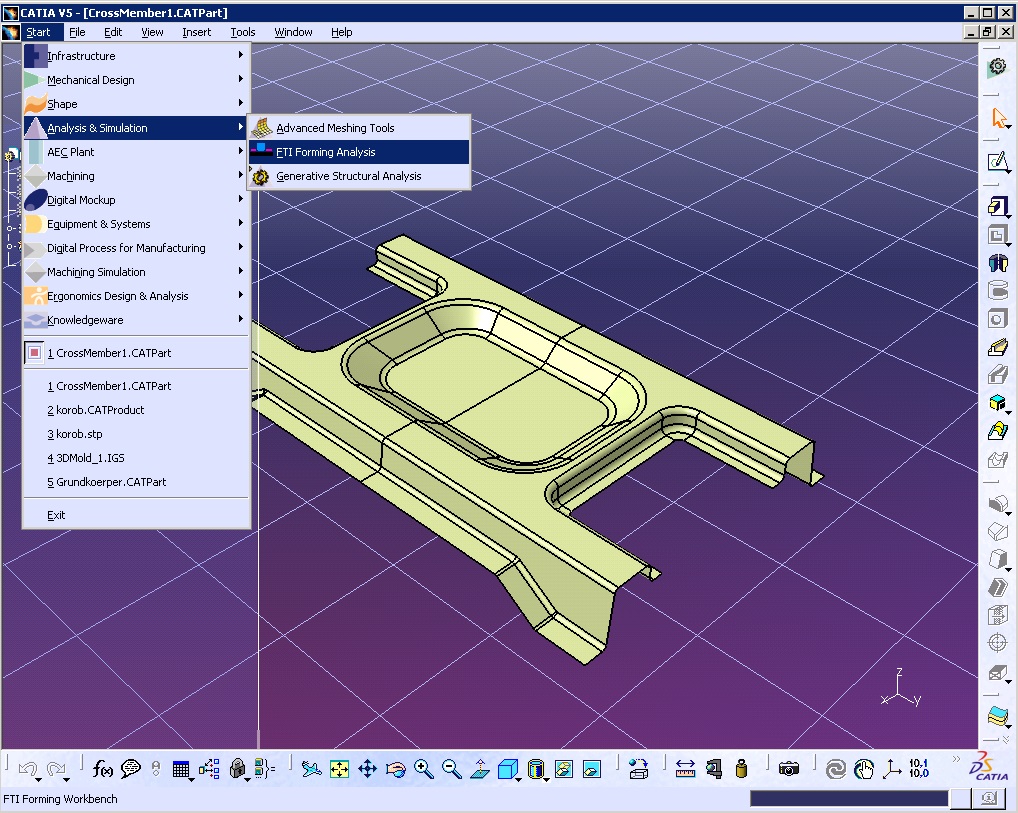The height and width of the screenshot is (813, 1018).
Task: Select the Pan arrows tool
Action: pyautogui.click(x=367, y=769)
